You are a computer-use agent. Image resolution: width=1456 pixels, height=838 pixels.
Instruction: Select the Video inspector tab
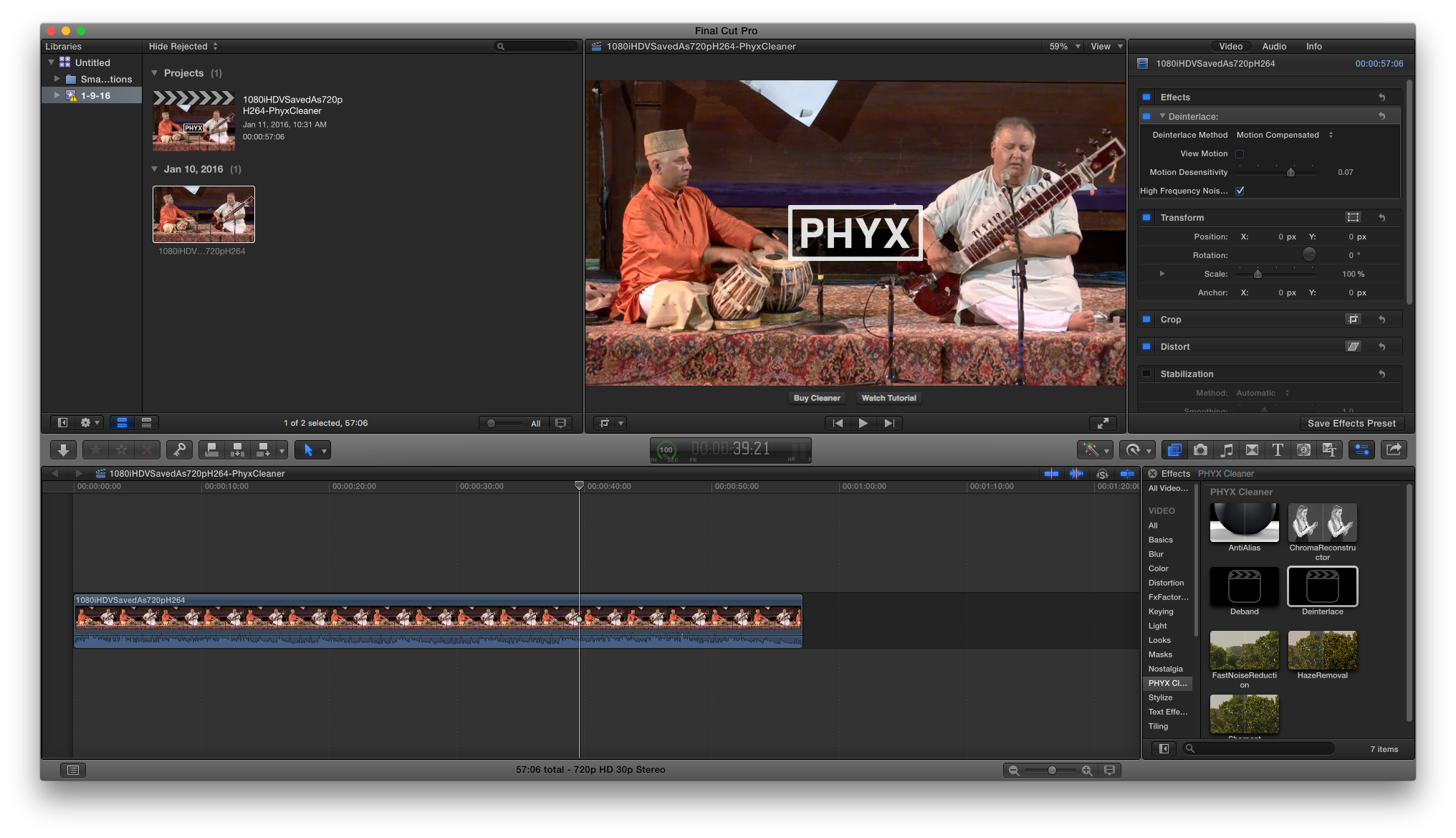pos(1231,46)
